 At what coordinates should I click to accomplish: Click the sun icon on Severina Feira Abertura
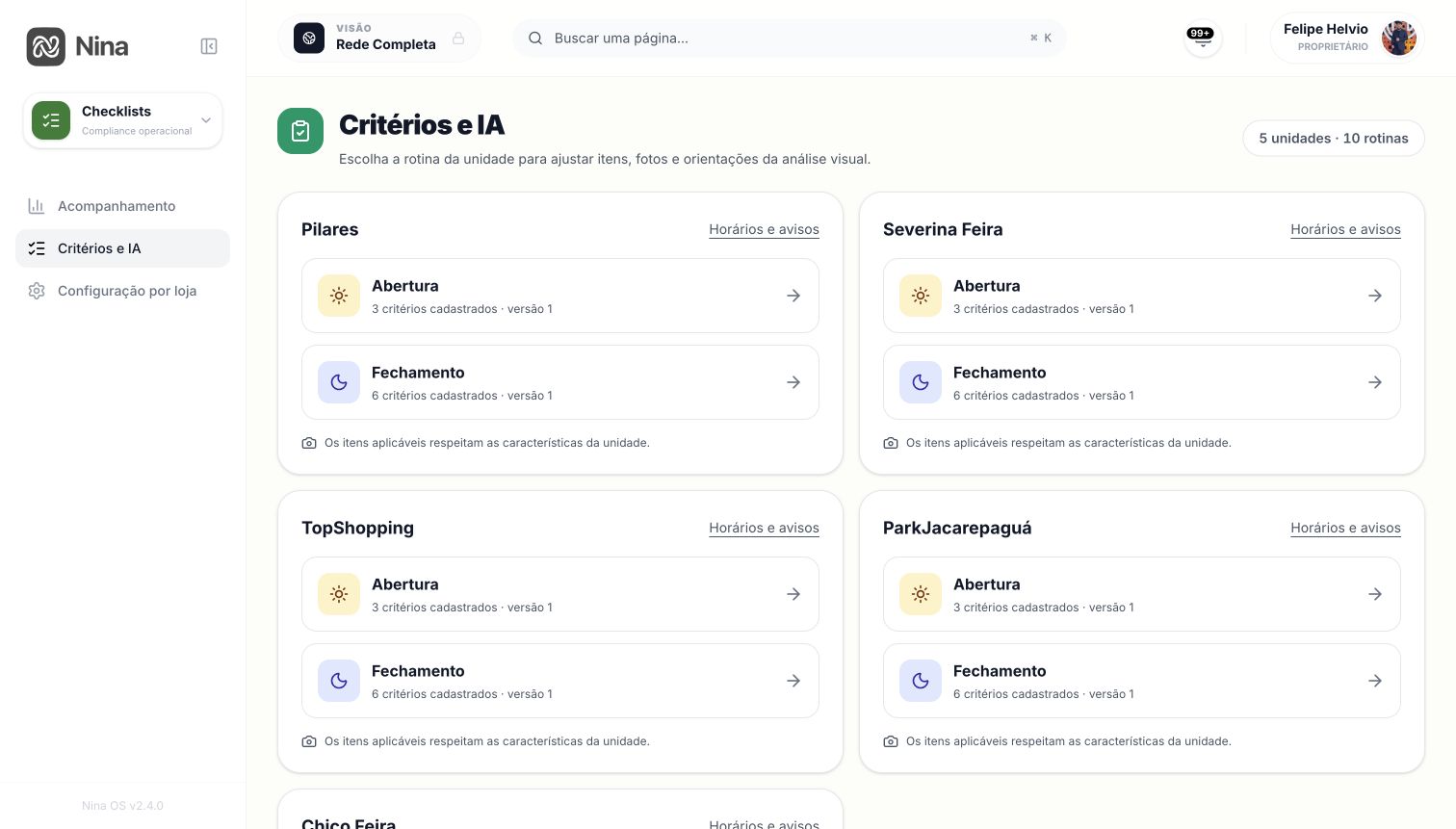point(921,296)
